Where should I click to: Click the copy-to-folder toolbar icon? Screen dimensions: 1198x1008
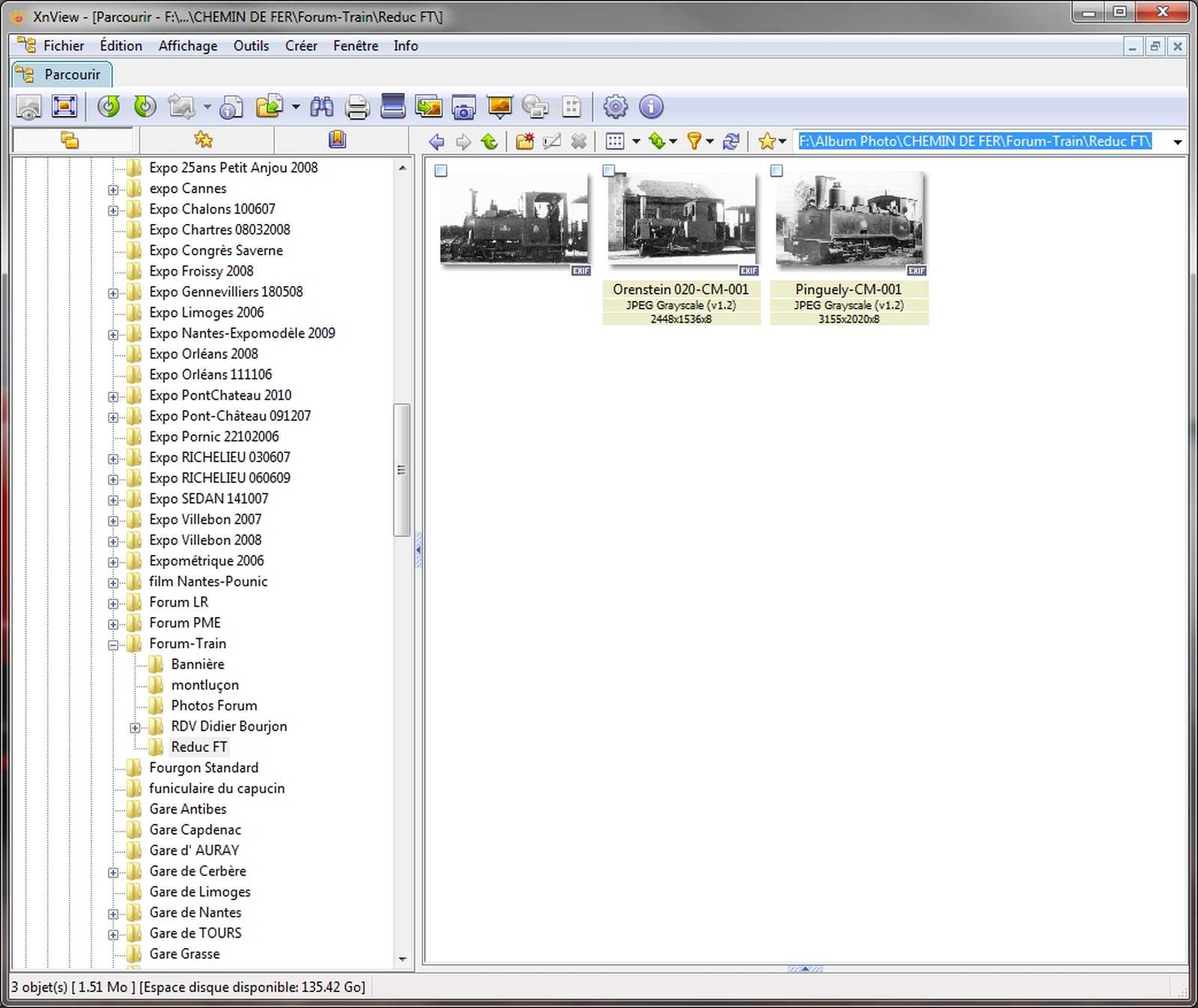(269, 107)
